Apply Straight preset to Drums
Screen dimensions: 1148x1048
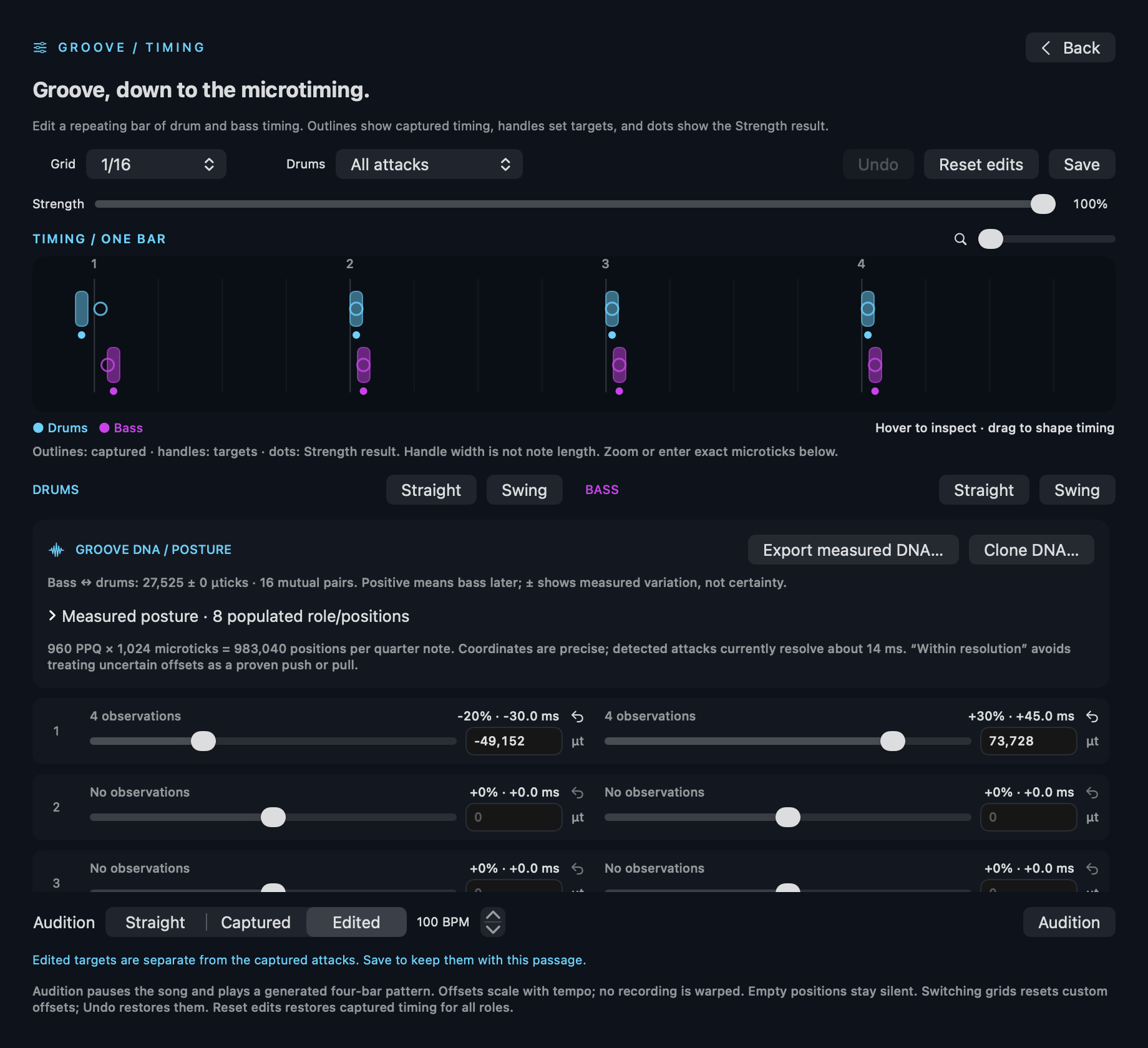click(x=431, y=490)
